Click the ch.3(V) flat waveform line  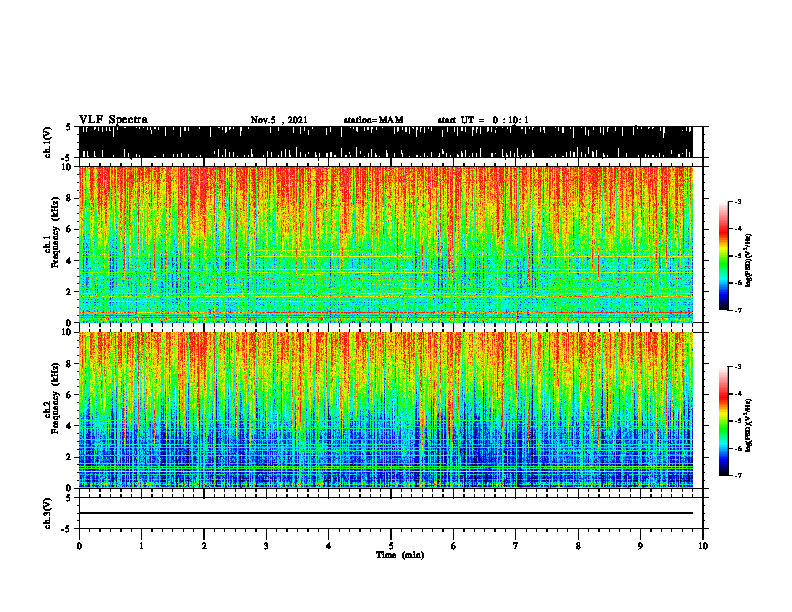pos(386,513)
